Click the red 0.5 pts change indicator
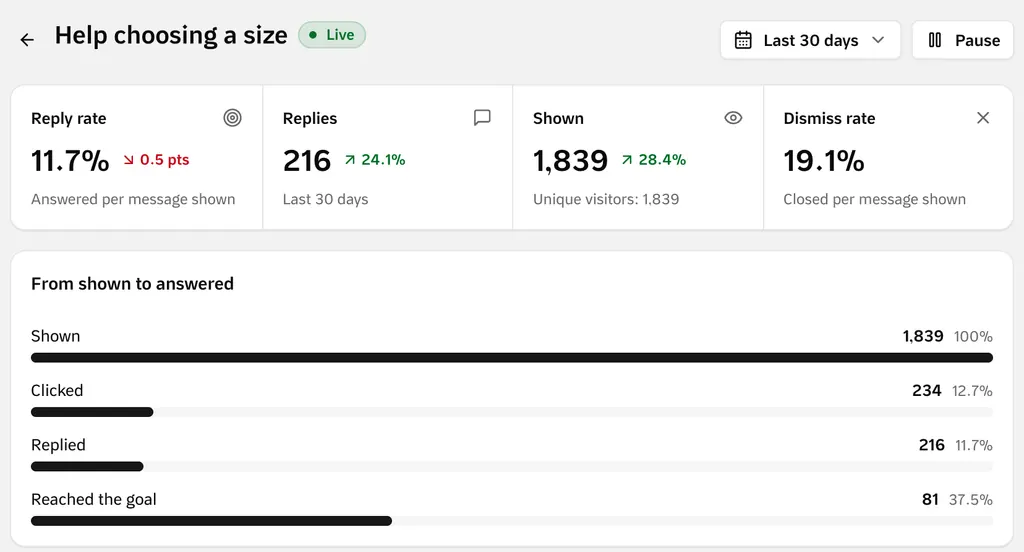Screen dimensions: 1024x552 pyautogui.click(x=156, y=159)
